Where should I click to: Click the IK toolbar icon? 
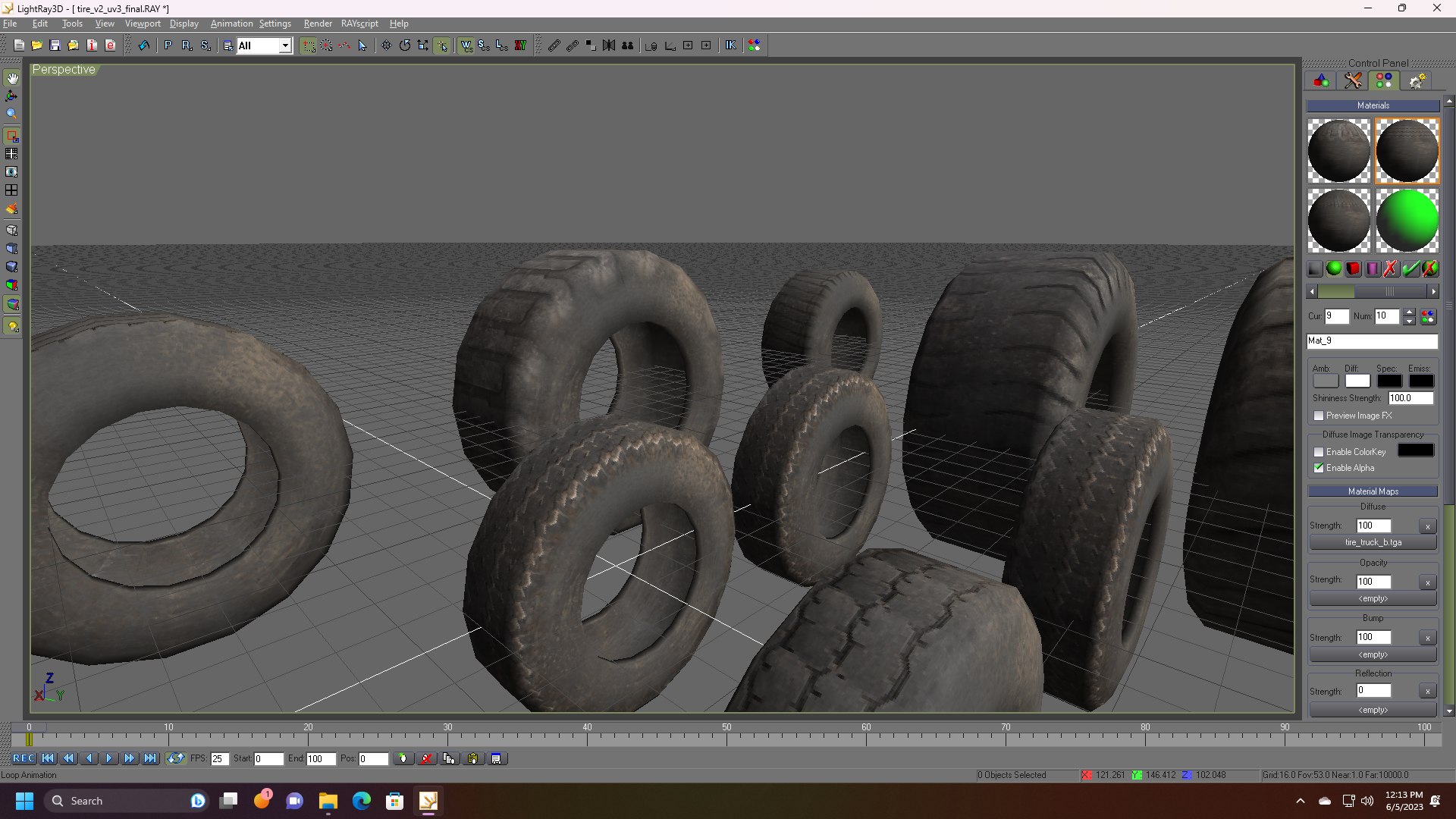point(730,45)
